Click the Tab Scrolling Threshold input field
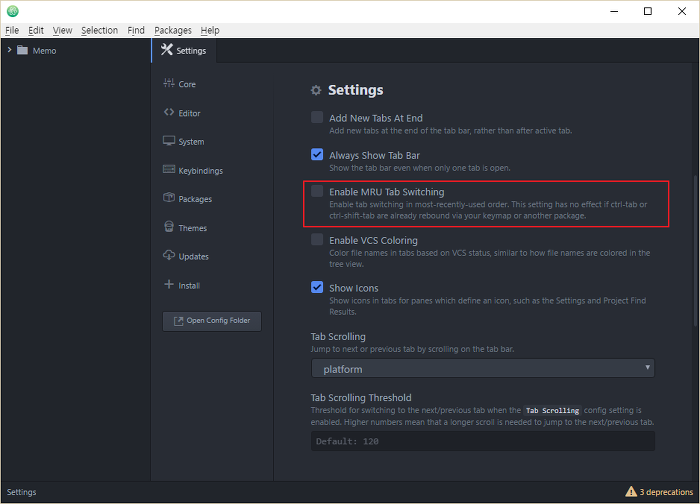 tap(483, 441)
